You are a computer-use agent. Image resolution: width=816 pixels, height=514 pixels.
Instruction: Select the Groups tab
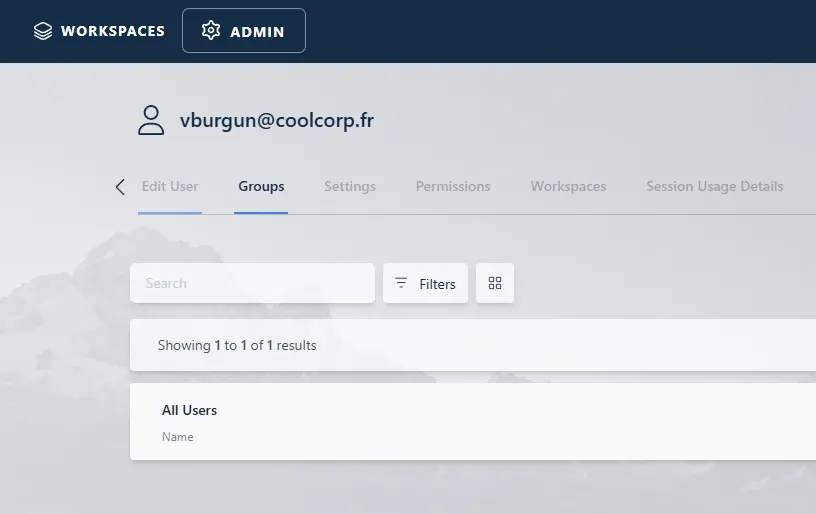261,187
